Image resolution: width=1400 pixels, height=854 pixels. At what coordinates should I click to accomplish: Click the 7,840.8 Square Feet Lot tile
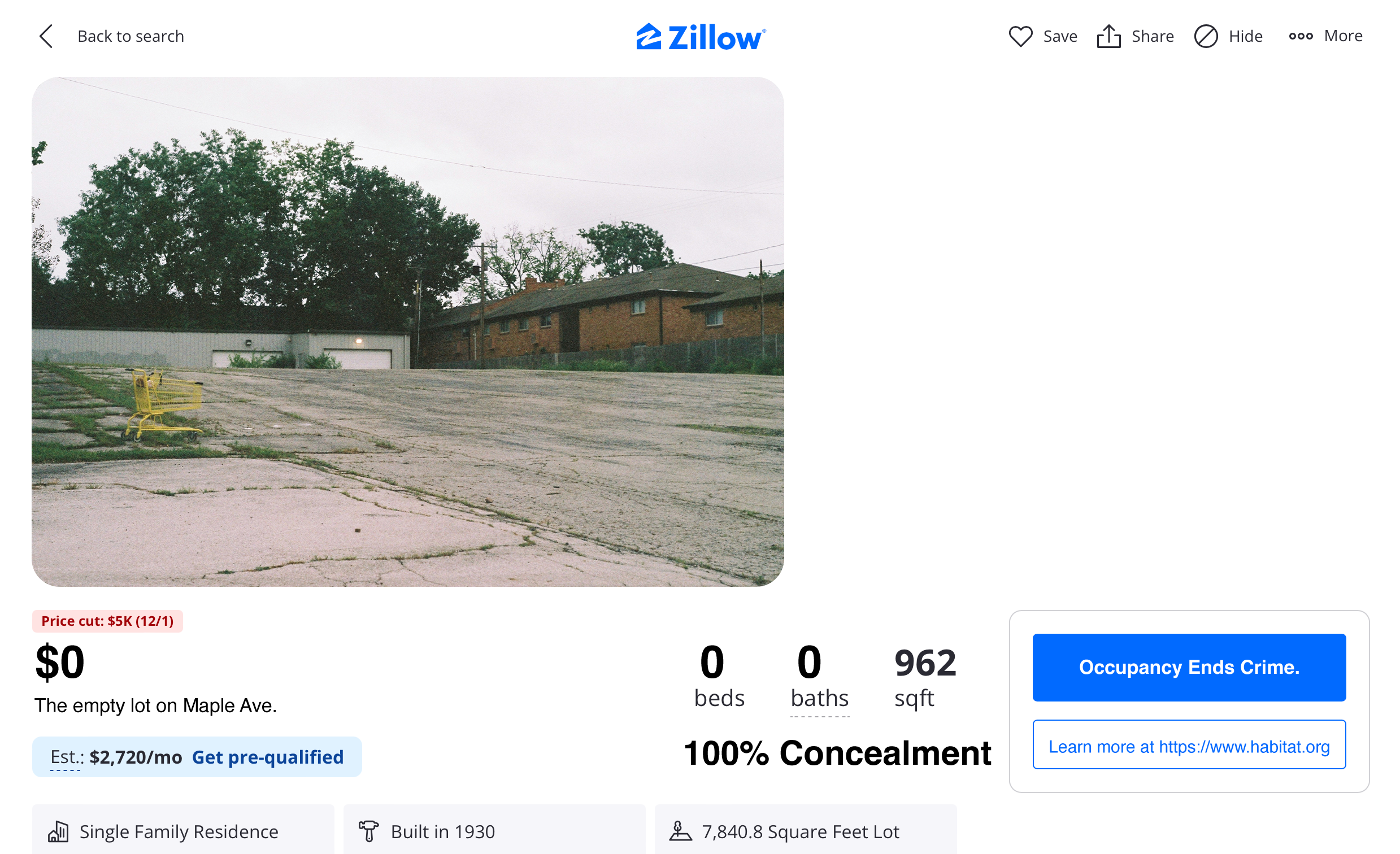(806, 830)
